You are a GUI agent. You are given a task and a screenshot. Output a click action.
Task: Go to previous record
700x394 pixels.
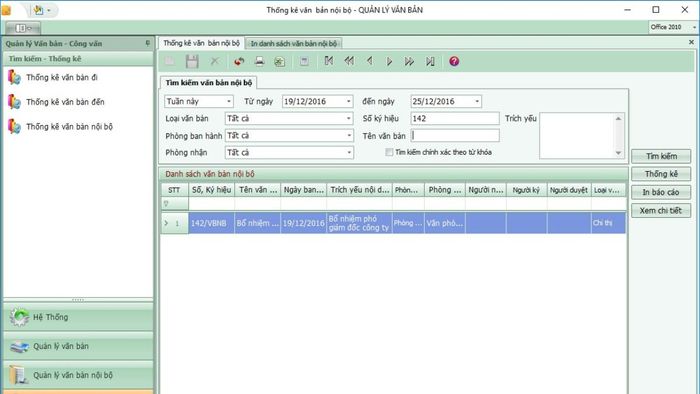tap(370, 61)
